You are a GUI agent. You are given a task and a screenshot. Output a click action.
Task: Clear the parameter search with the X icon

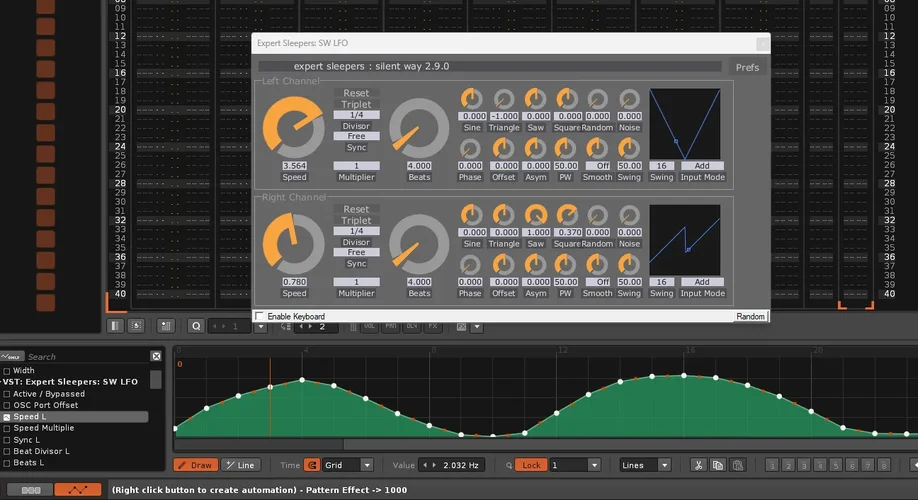(156, 356)
